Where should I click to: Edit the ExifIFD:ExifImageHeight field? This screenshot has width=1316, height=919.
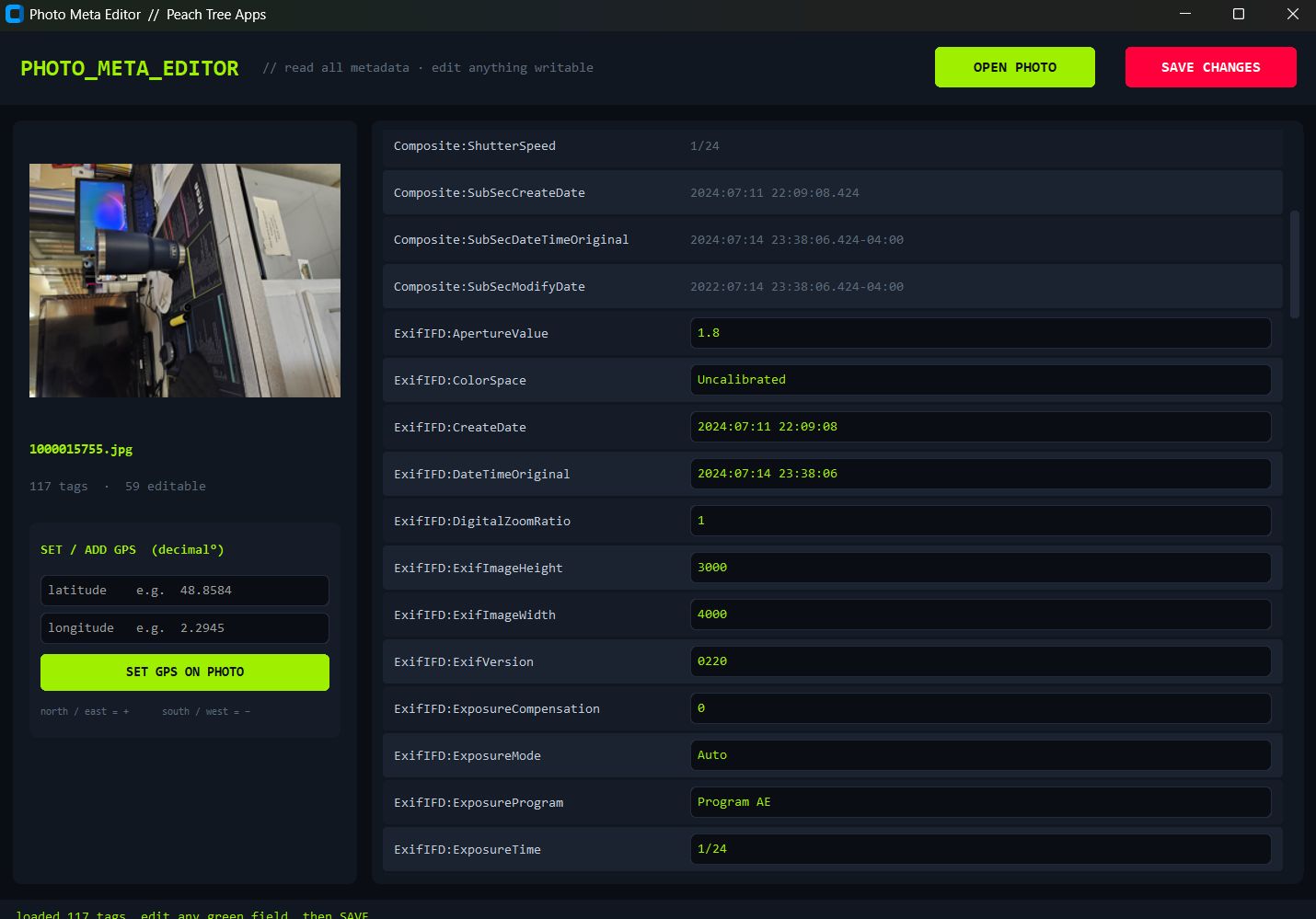click(981, 568)
